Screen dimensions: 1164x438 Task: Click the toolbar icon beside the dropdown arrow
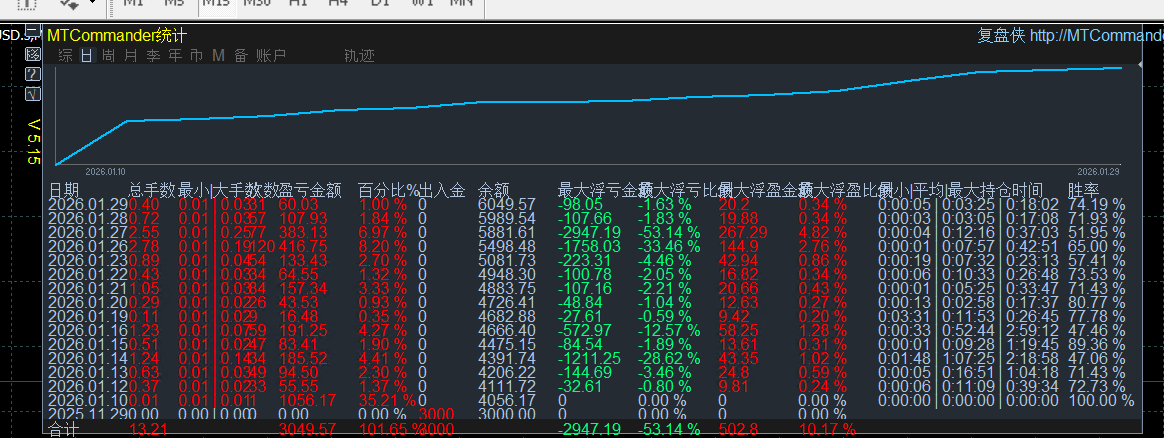point(71,4)
